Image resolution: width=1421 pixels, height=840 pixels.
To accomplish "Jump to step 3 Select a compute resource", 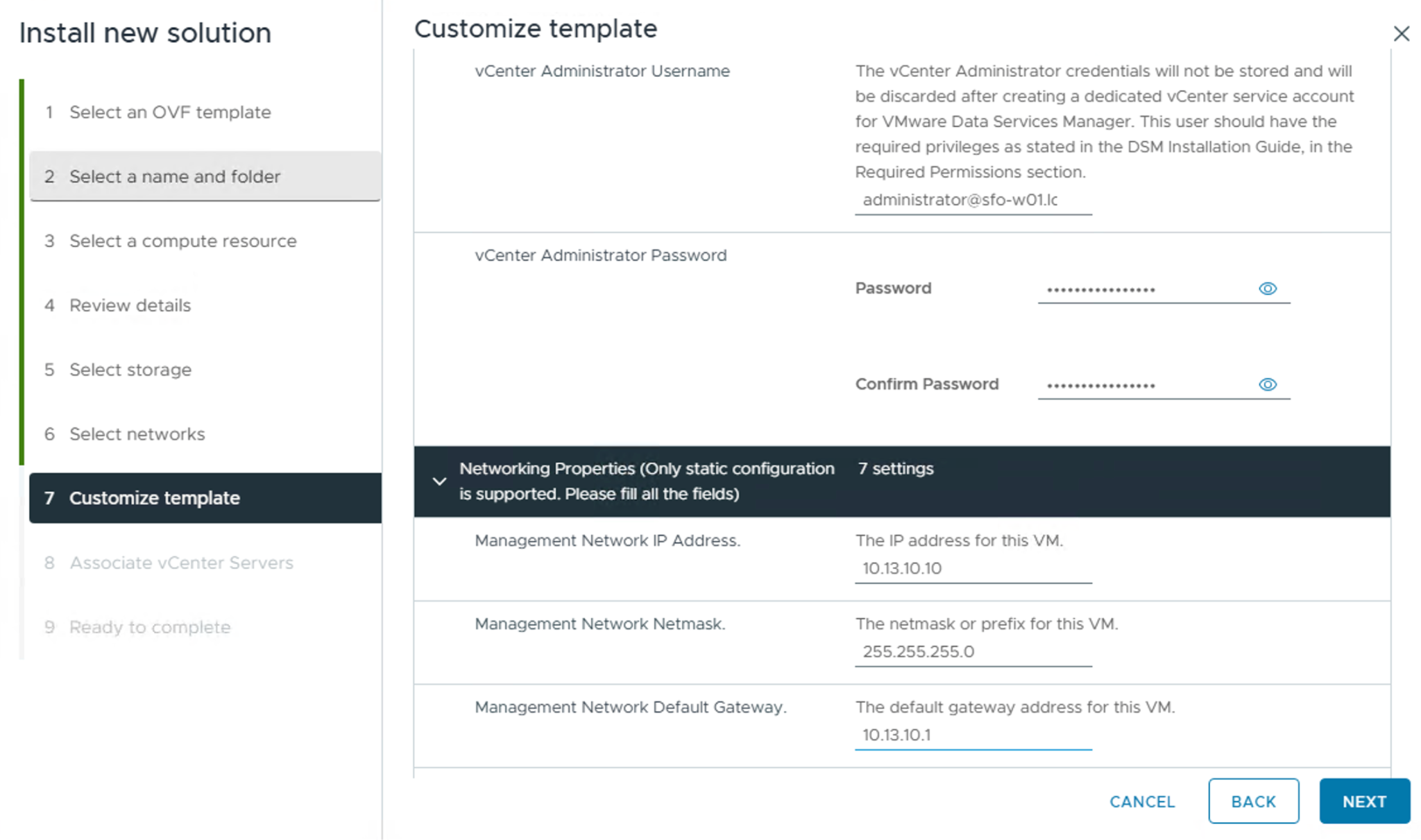I will (182, 241).
